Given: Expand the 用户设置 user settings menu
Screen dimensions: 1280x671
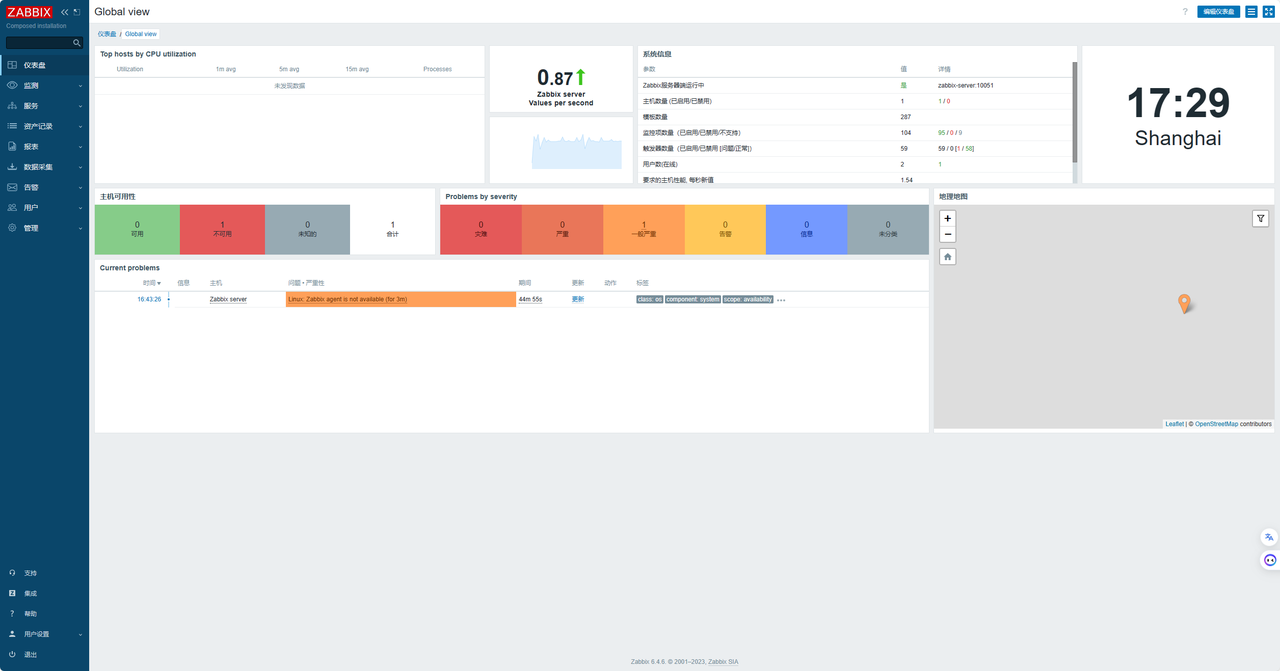Looking at the screenshot, I should 44,634.
